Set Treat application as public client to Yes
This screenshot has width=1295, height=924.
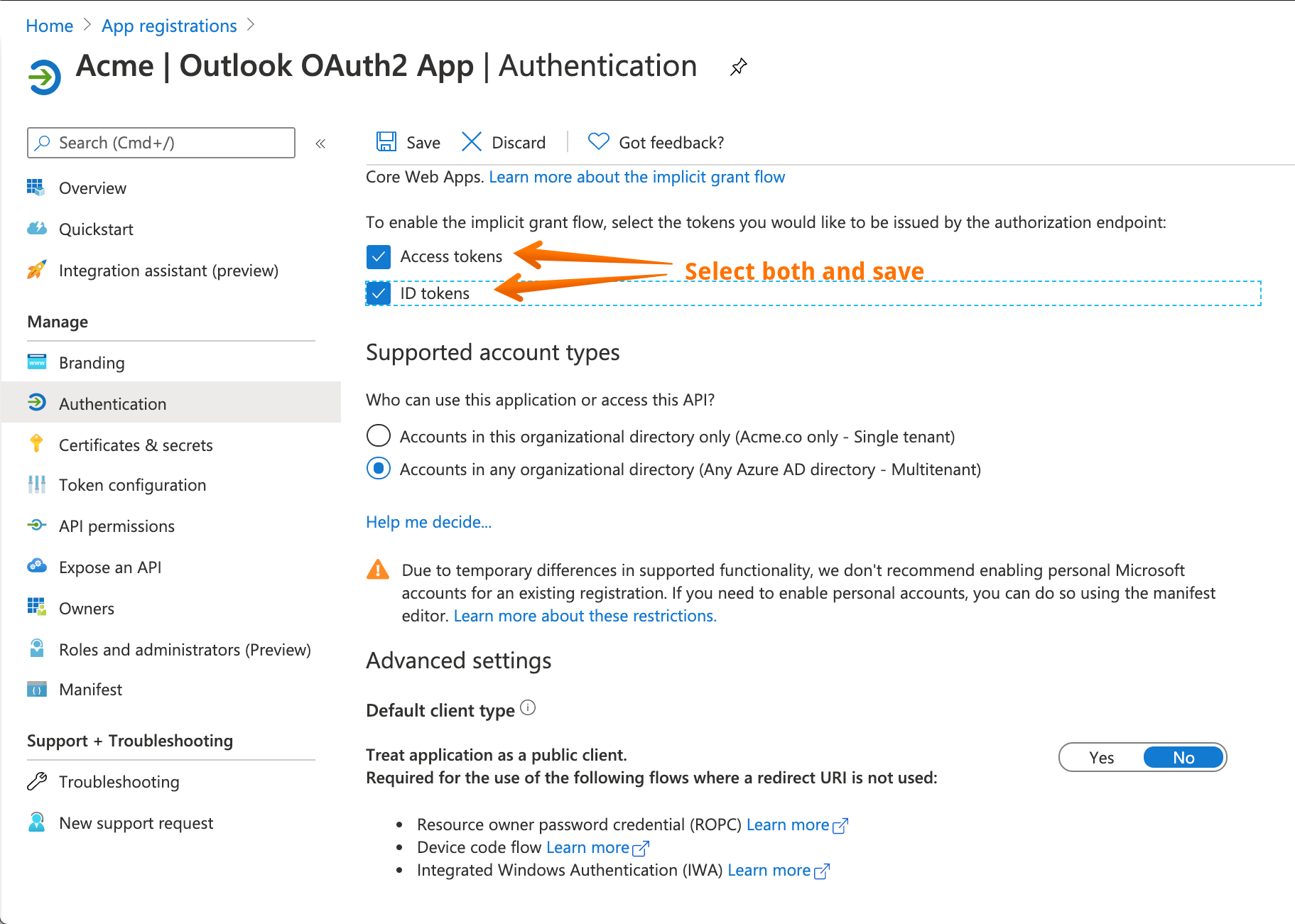tap(1100, 757)
